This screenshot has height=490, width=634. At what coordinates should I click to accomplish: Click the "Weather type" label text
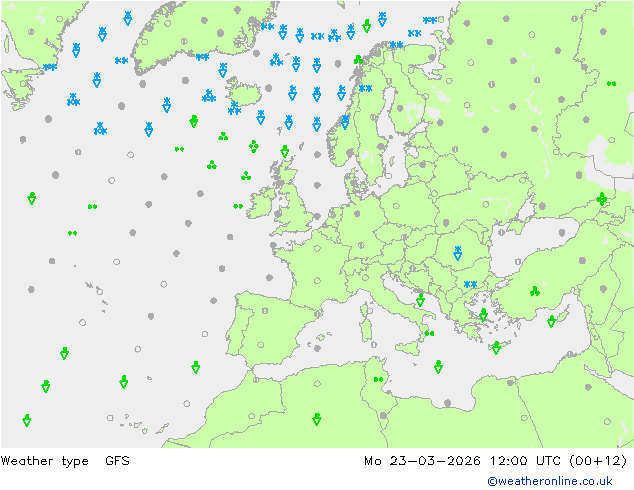[44, 461]
